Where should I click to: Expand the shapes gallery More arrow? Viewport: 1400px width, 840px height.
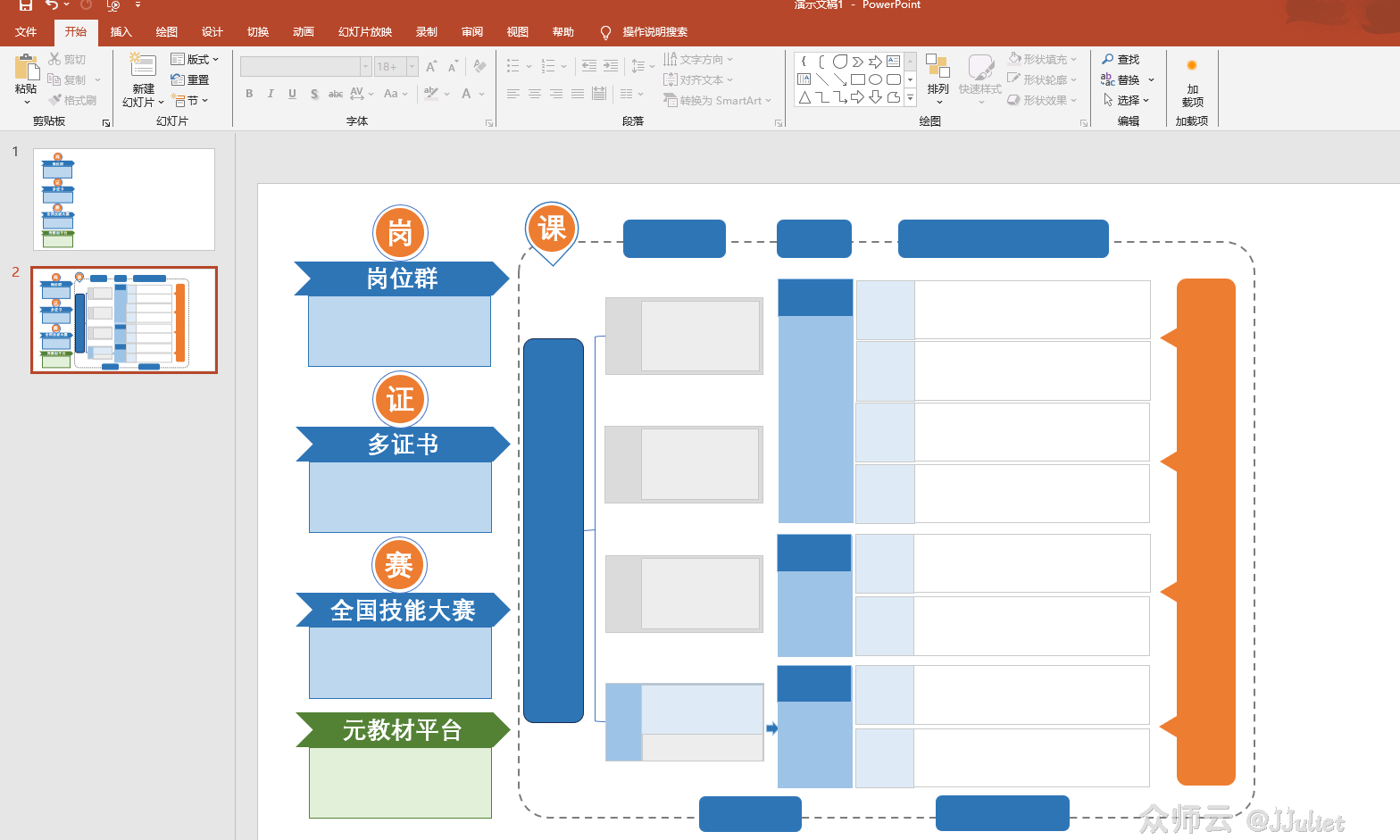point(911,98)
